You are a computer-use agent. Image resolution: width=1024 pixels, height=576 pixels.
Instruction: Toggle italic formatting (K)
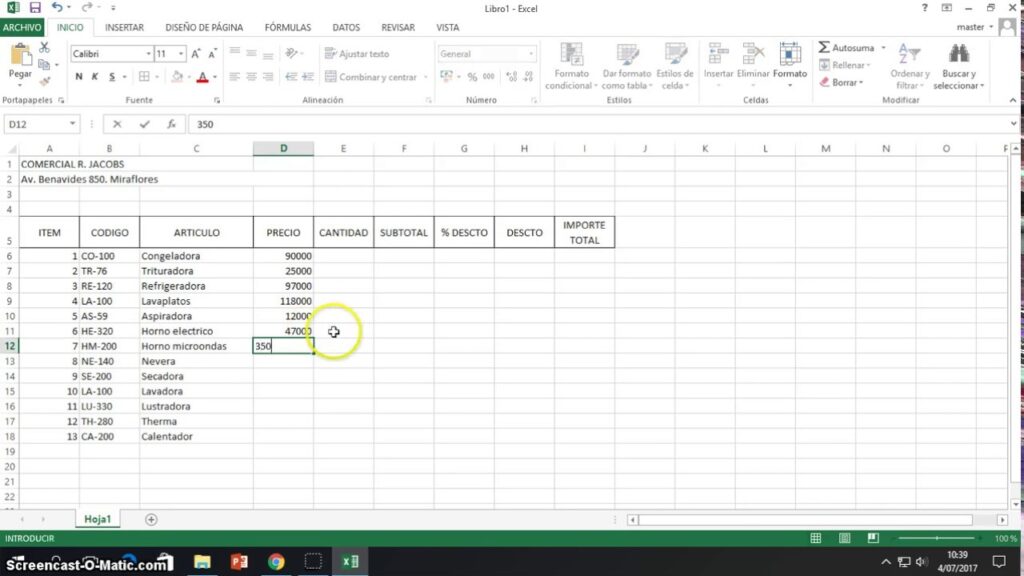coord(96,77)
